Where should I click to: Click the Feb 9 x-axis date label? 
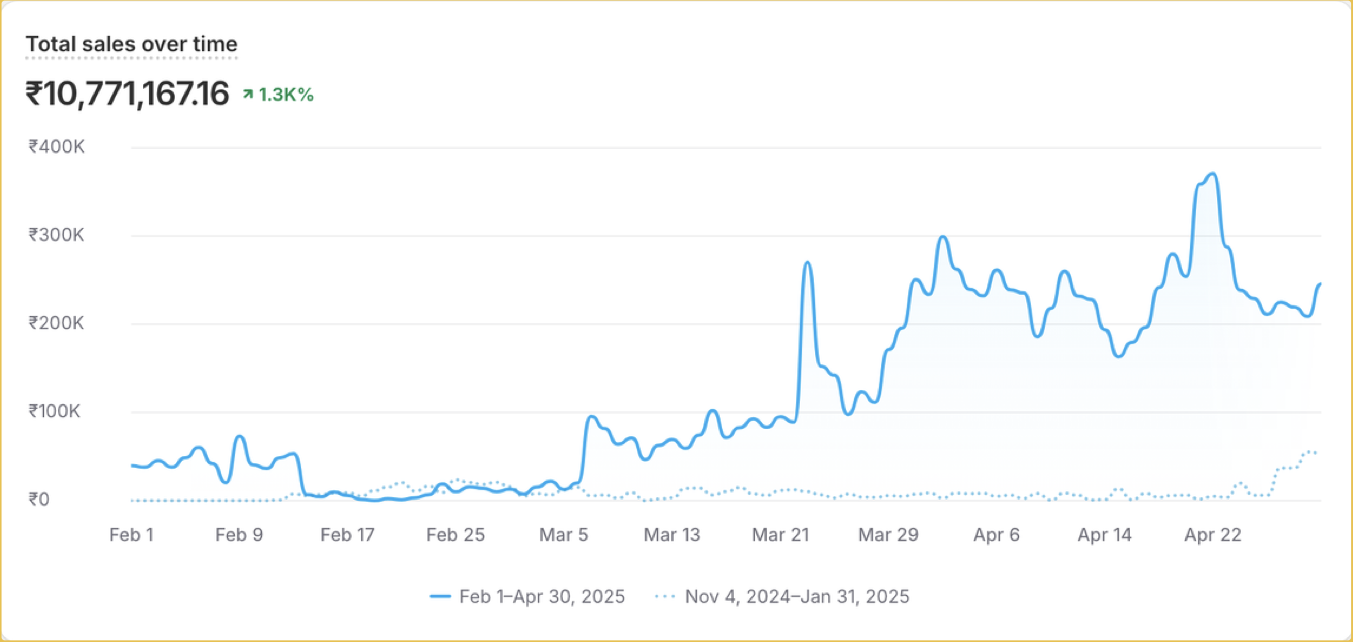239,535
